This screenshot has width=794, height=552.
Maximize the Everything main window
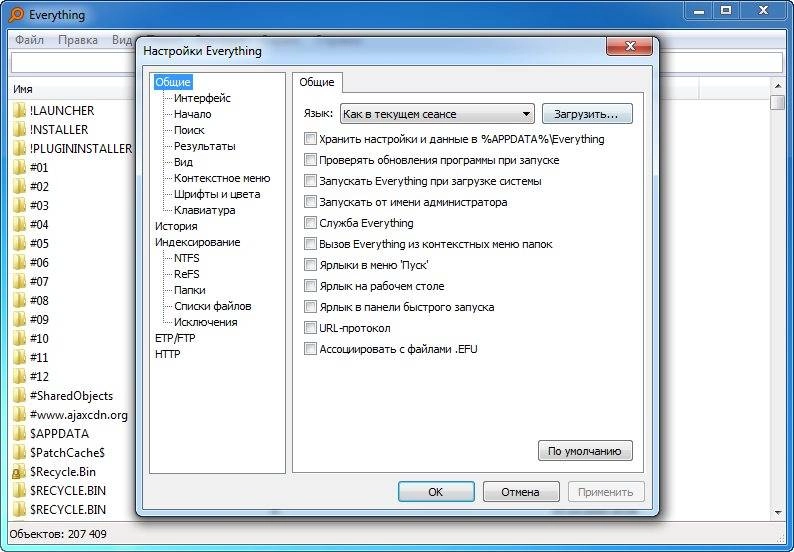pos(726,11)
